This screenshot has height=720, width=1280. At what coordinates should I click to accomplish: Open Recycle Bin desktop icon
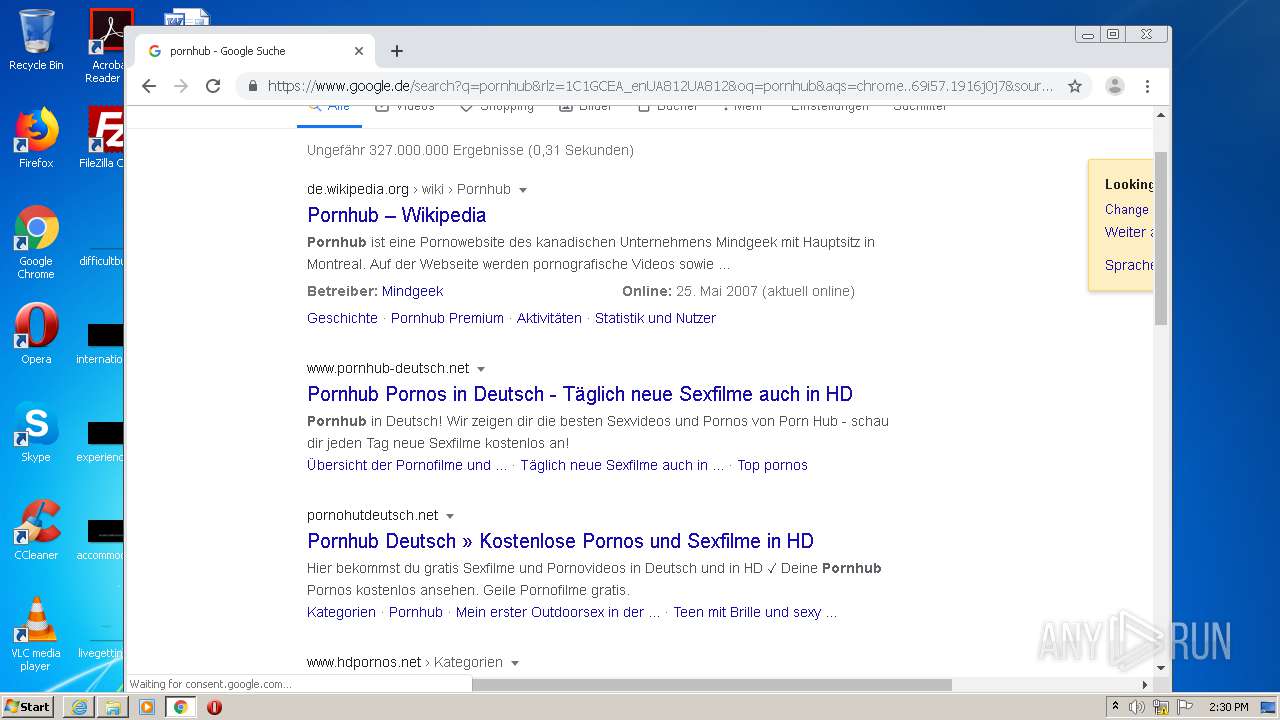coord(36,40)
